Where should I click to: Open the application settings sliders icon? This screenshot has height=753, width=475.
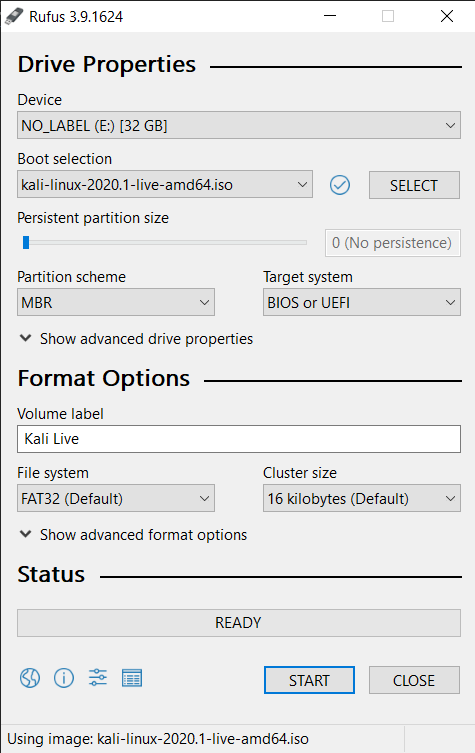tap(98, 678)
